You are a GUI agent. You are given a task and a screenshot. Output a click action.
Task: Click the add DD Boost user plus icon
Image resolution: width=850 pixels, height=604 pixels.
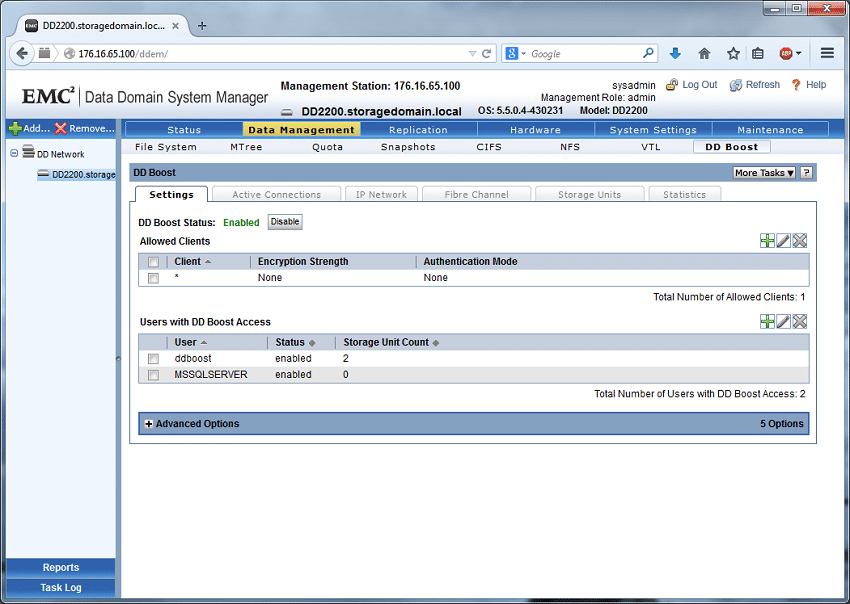767,322
